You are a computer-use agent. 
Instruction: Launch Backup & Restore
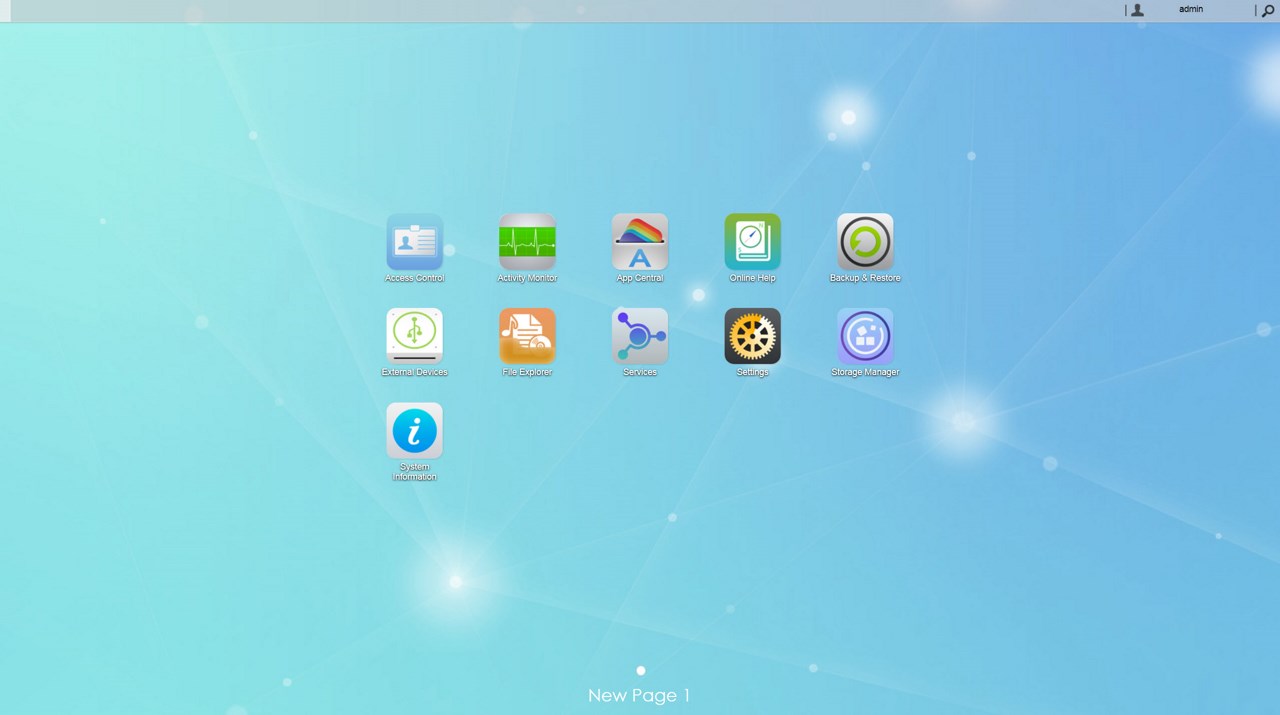point(865,242)
